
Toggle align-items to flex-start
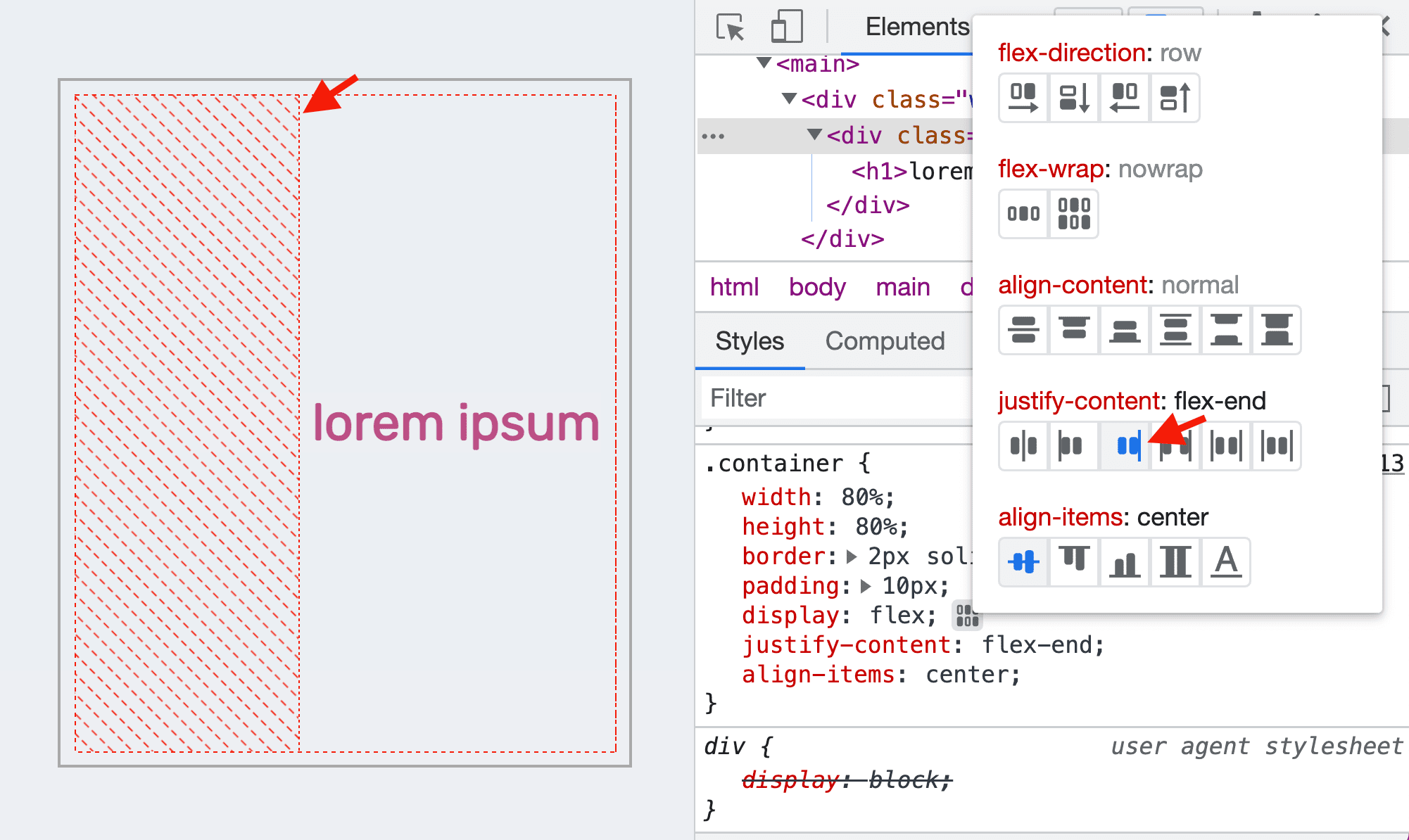click(1073, 561)
